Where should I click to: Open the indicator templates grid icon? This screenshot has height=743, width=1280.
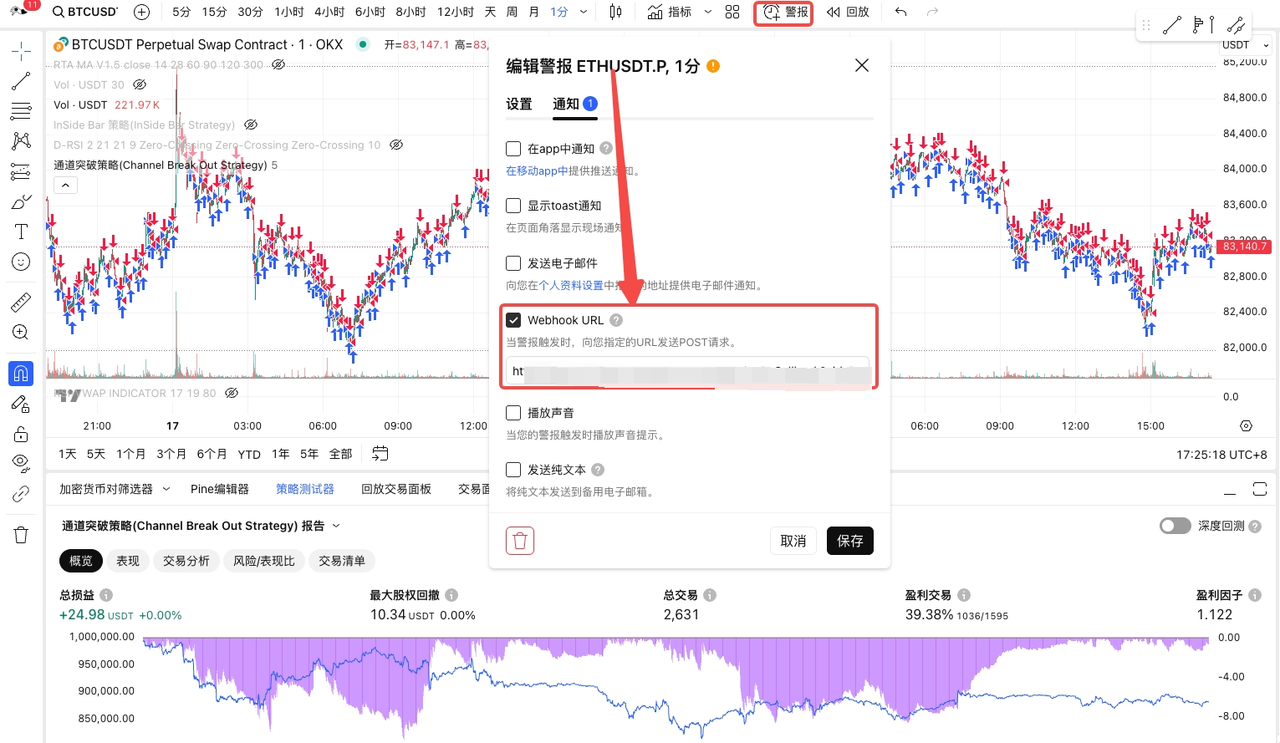click(x=733, y=12)
